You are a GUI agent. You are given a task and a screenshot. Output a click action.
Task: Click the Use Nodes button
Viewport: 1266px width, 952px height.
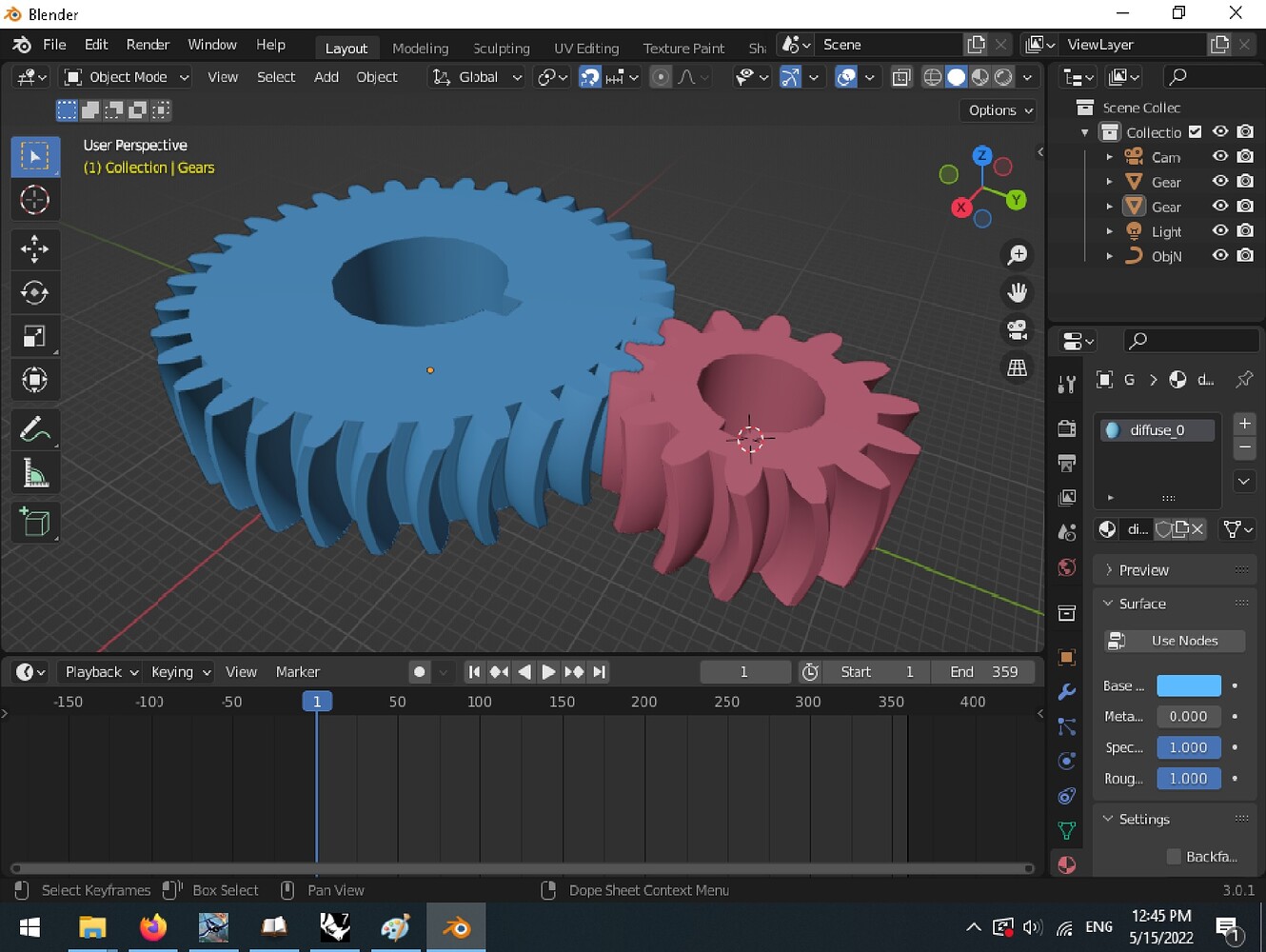coord(1174,641)
